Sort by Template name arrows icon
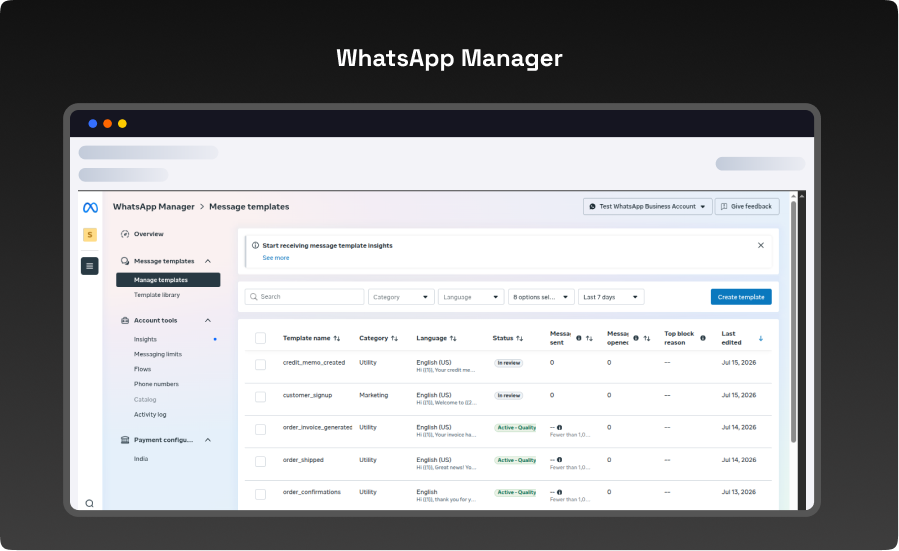The image size is (899, 551). coord(337,338)
